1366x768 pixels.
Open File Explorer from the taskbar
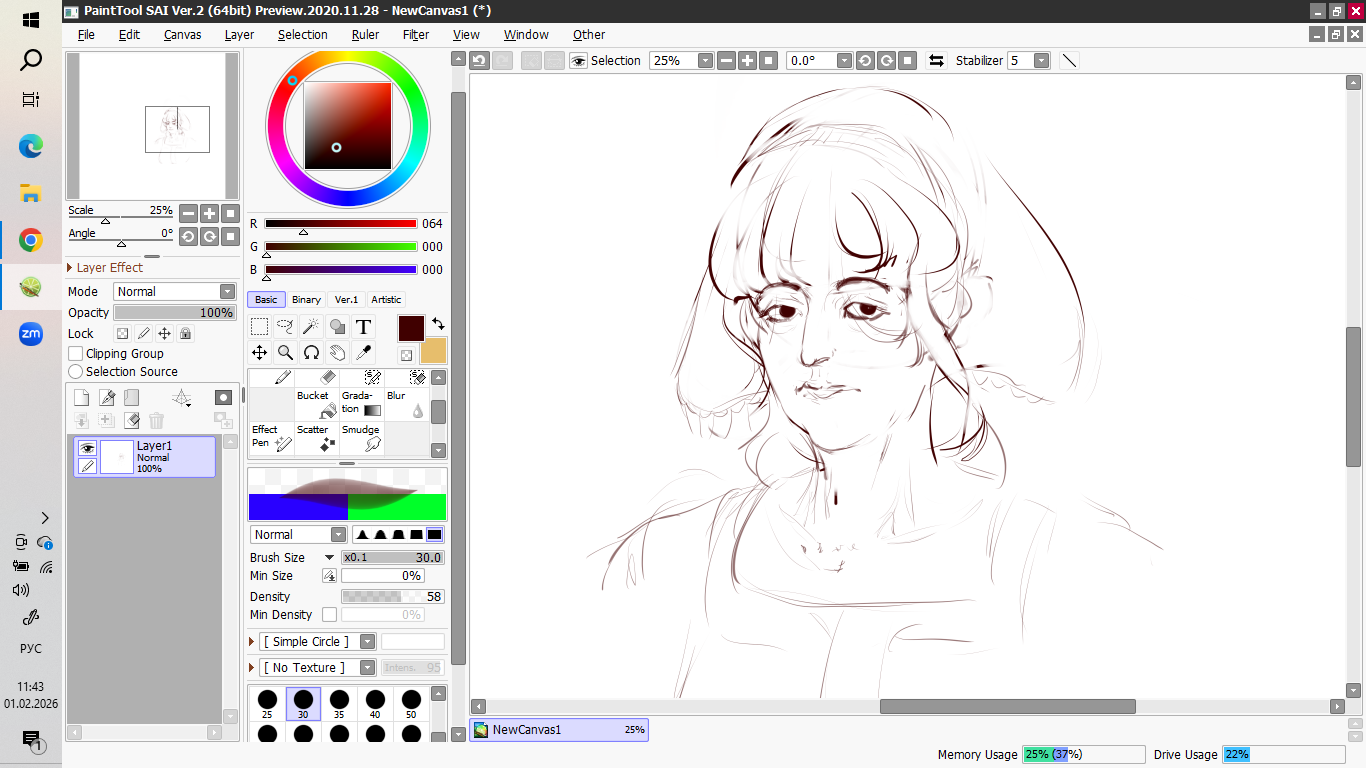(x=31, y=193)
